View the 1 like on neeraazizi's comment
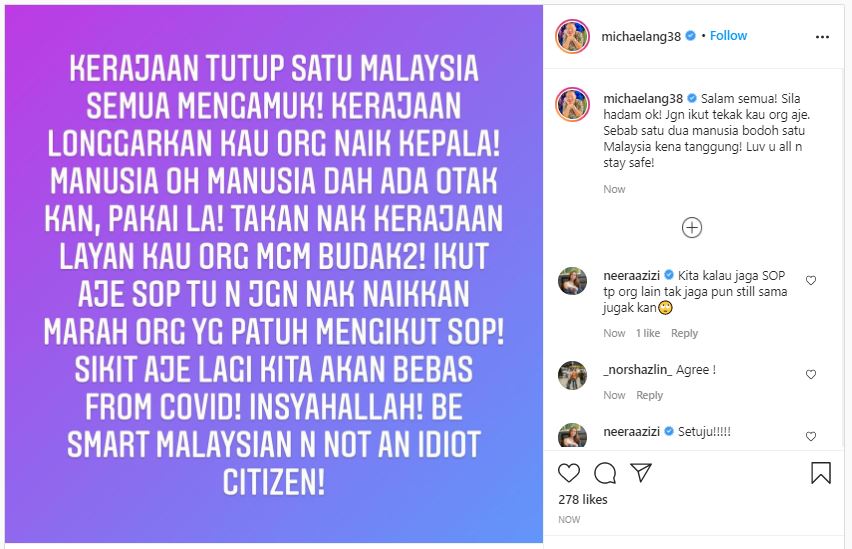The height and width of the screenshot is (549, 852). click(x=648, y=333)
